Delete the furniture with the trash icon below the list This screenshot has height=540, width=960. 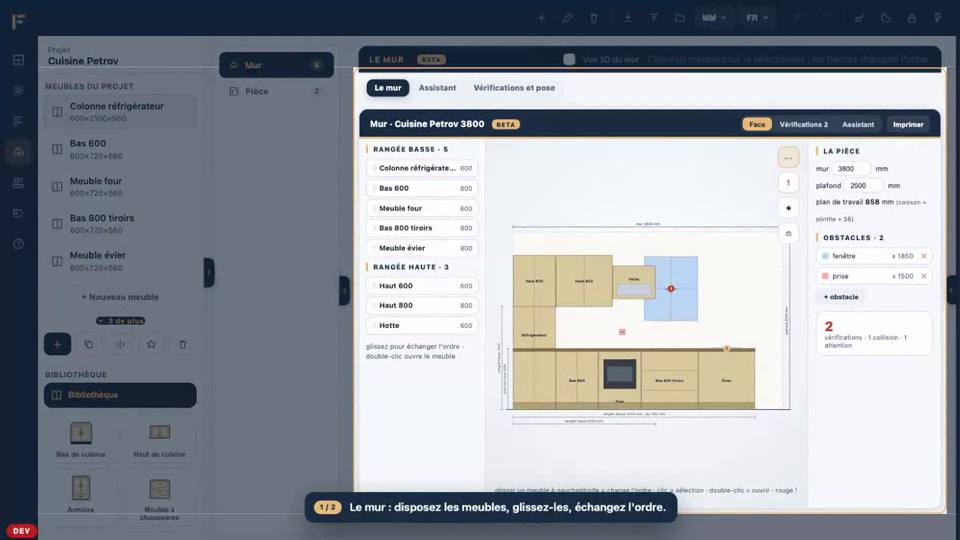coord(182,344)
